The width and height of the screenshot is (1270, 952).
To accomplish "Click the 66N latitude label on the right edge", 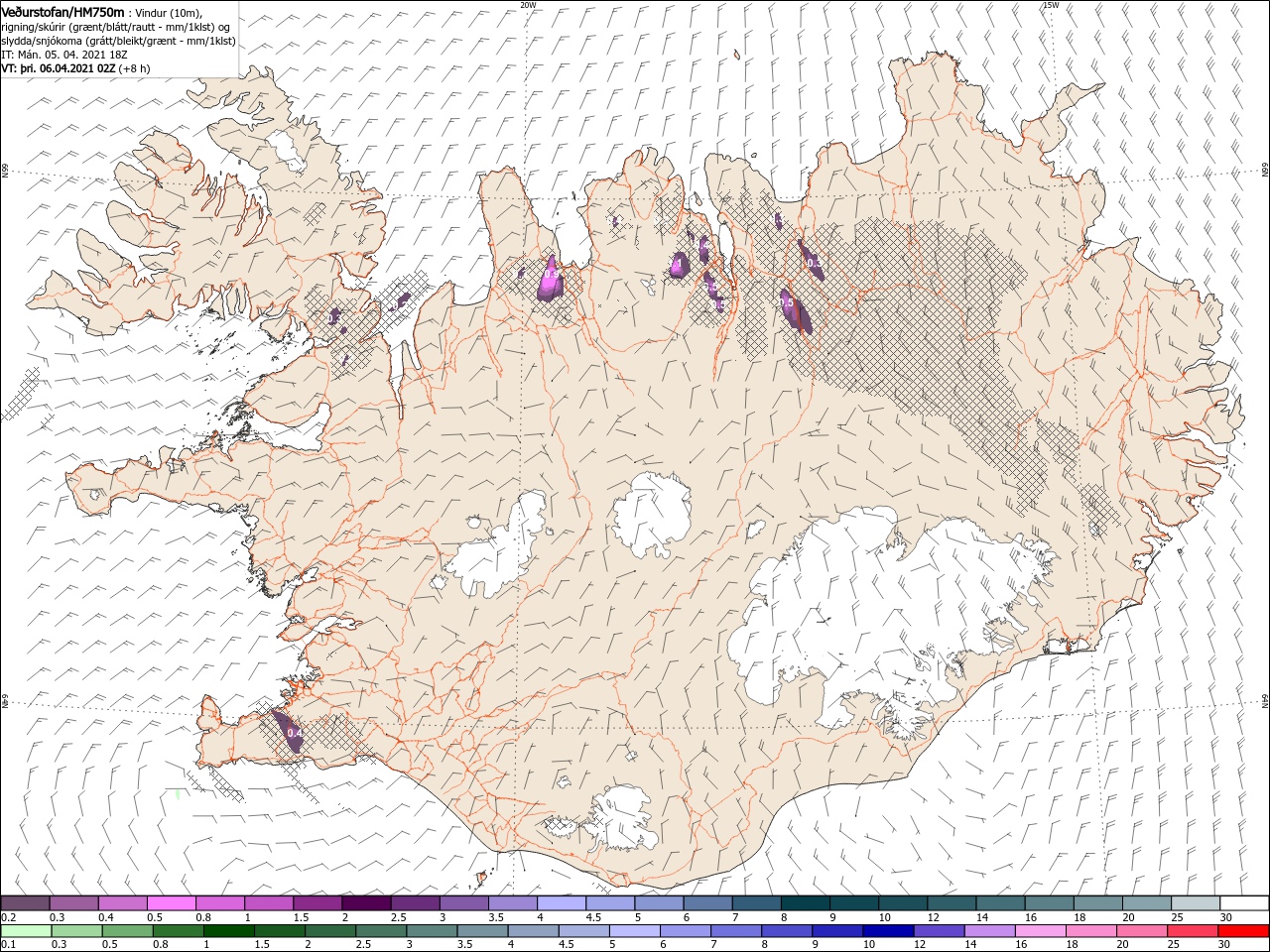I will [x=1265, y=171].
